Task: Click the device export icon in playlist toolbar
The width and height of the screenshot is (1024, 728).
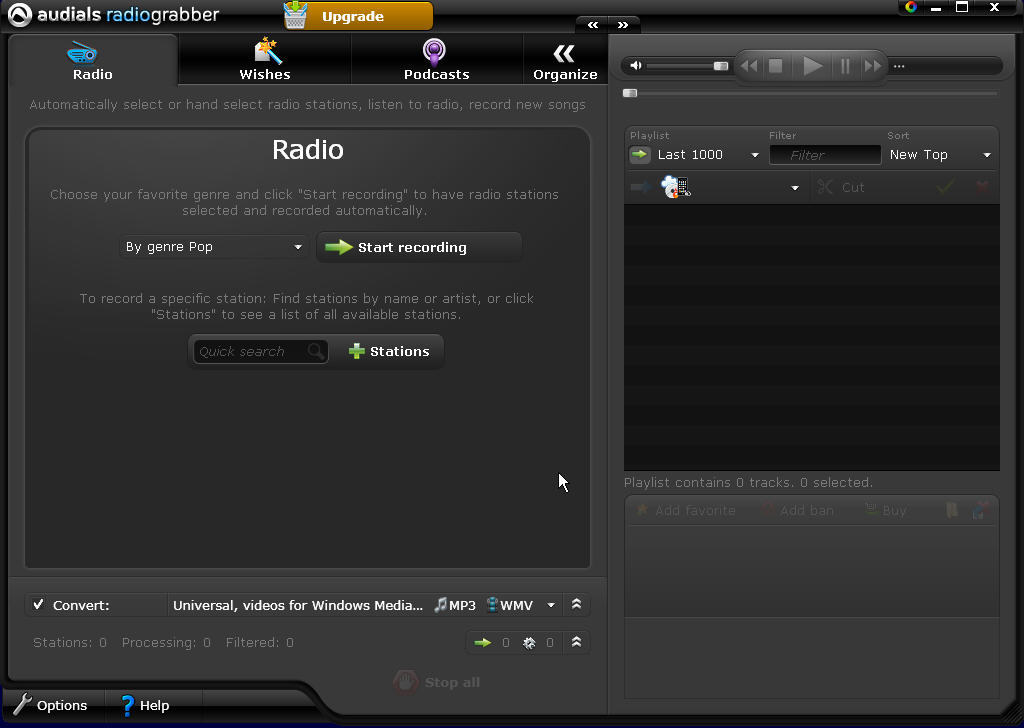Action: pos(676,187)
